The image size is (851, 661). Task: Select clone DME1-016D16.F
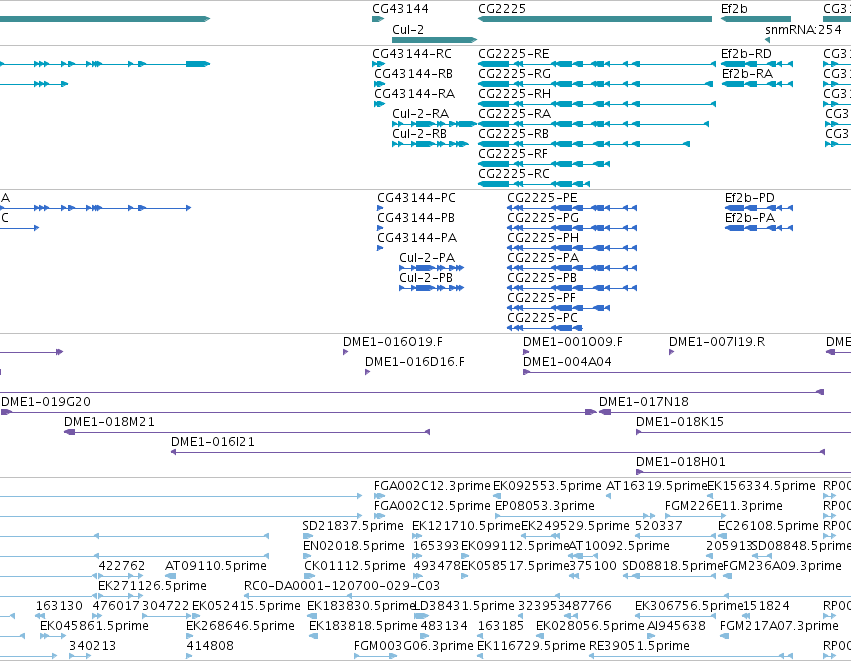click(x=415, y=363)
